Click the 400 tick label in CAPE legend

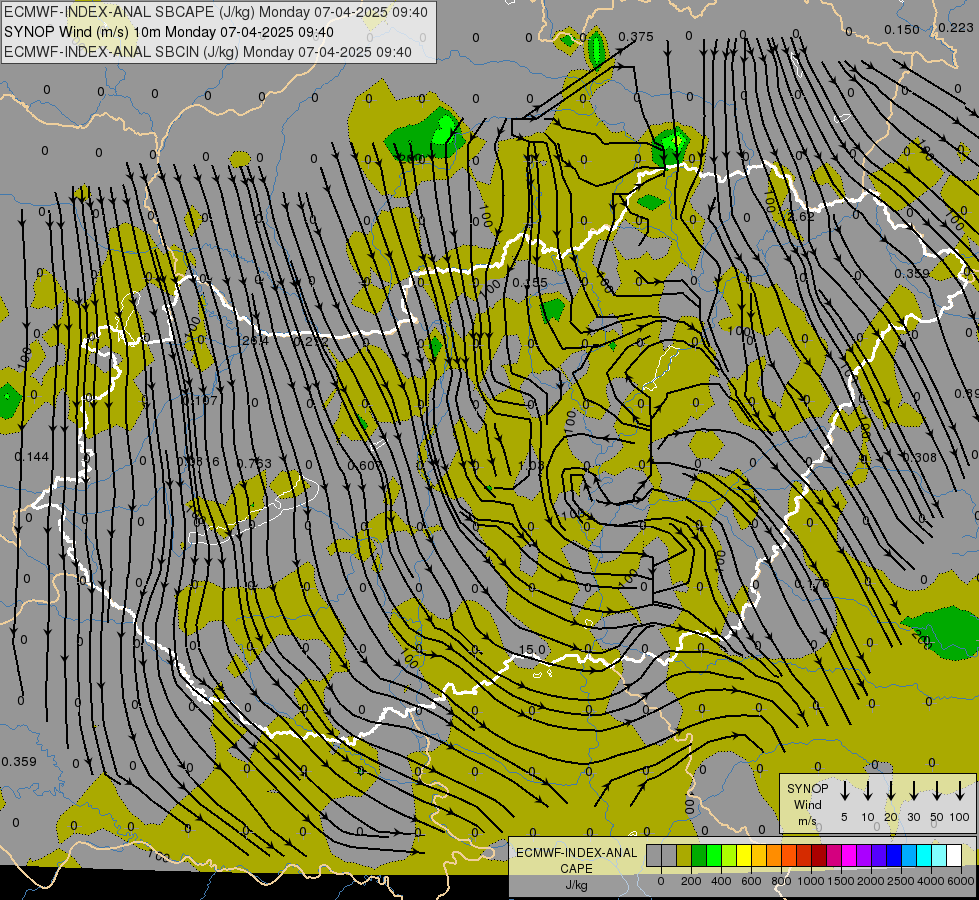[x=721, y=881]
